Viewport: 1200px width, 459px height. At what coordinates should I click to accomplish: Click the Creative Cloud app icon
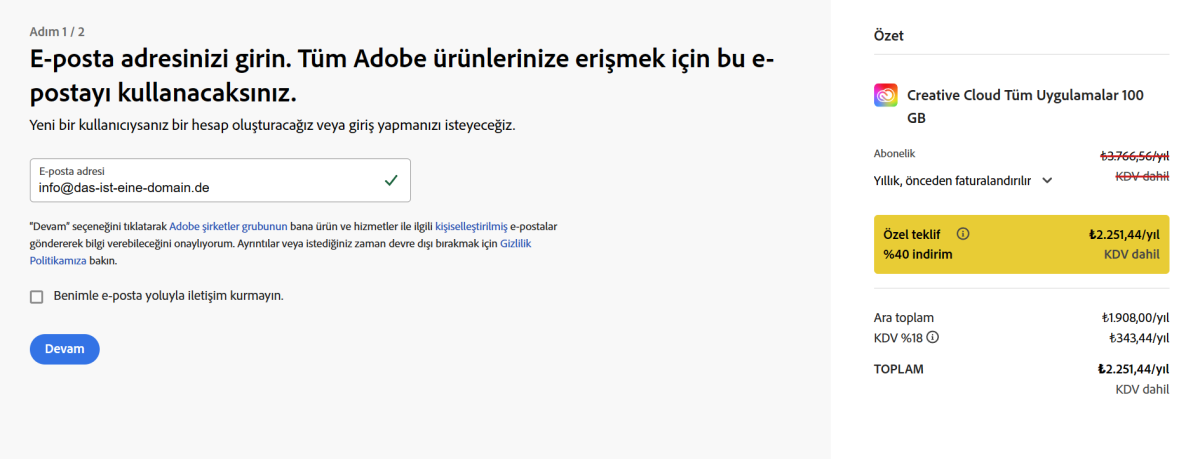(x=886, y=96)
